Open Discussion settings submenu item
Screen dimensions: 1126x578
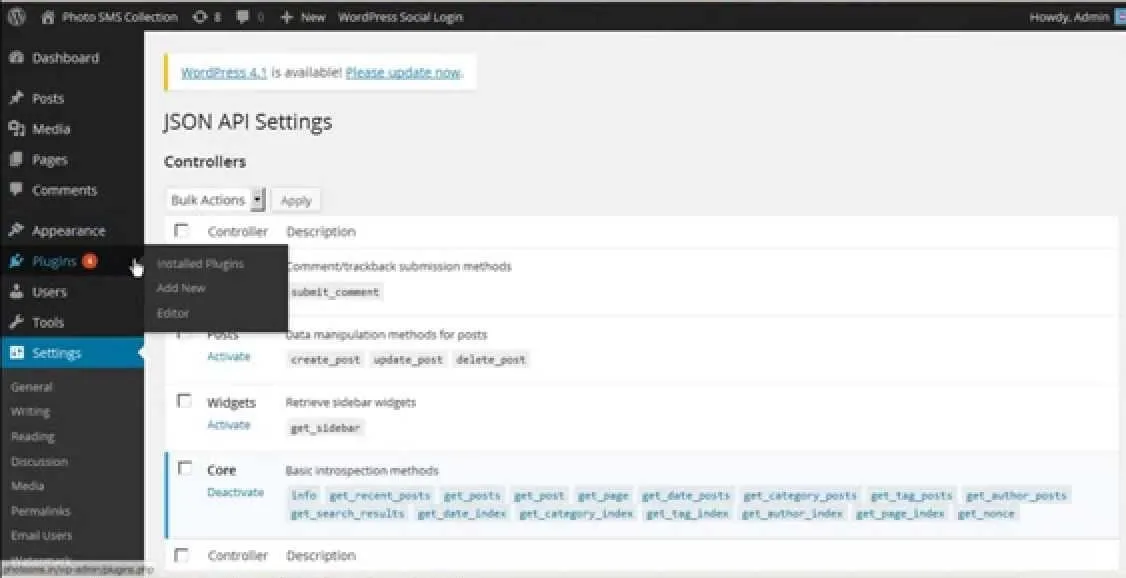click(x=39, y=462)
